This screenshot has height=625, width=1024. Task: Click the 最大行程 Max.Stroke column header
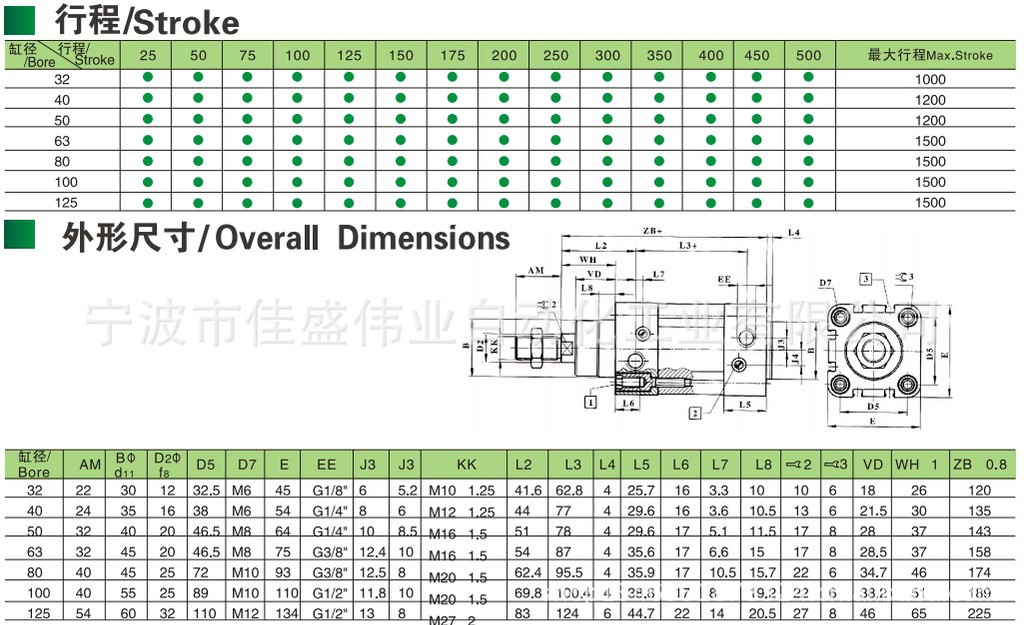pos(929,55)
